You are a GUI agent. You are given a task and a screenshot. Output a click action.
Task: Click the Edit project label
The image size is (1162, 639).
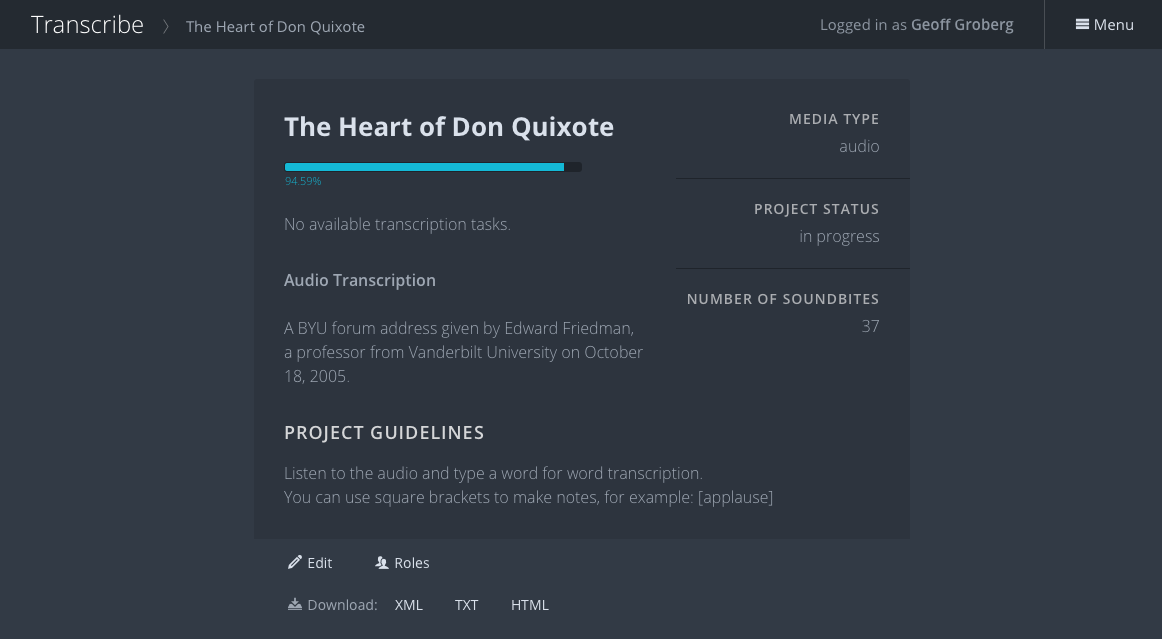pos(320,563)
